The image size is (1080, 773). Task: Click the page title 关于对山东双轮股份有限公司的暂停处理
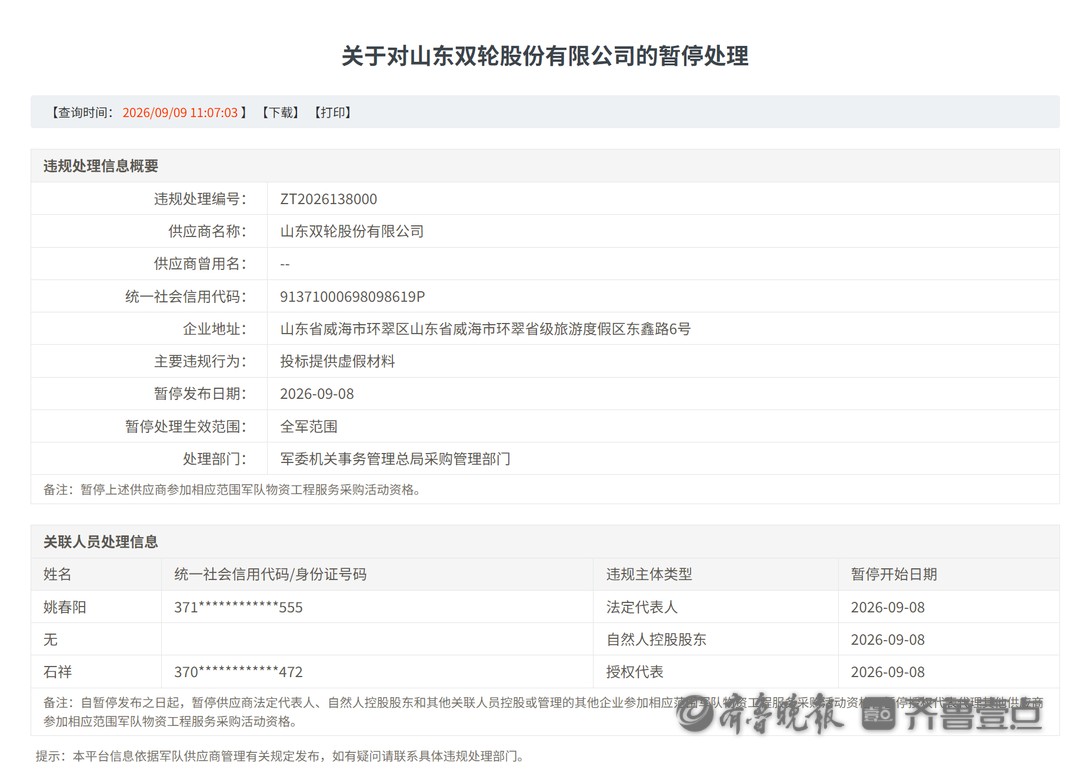point(545,56)
